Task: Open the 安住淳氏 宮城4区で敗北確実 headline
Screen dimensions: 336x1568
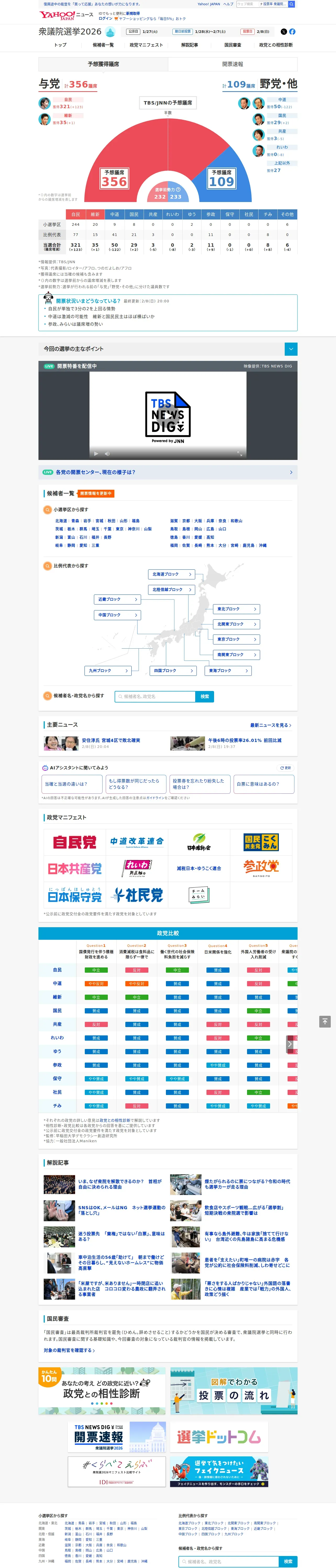Action: tap(111, 740)
